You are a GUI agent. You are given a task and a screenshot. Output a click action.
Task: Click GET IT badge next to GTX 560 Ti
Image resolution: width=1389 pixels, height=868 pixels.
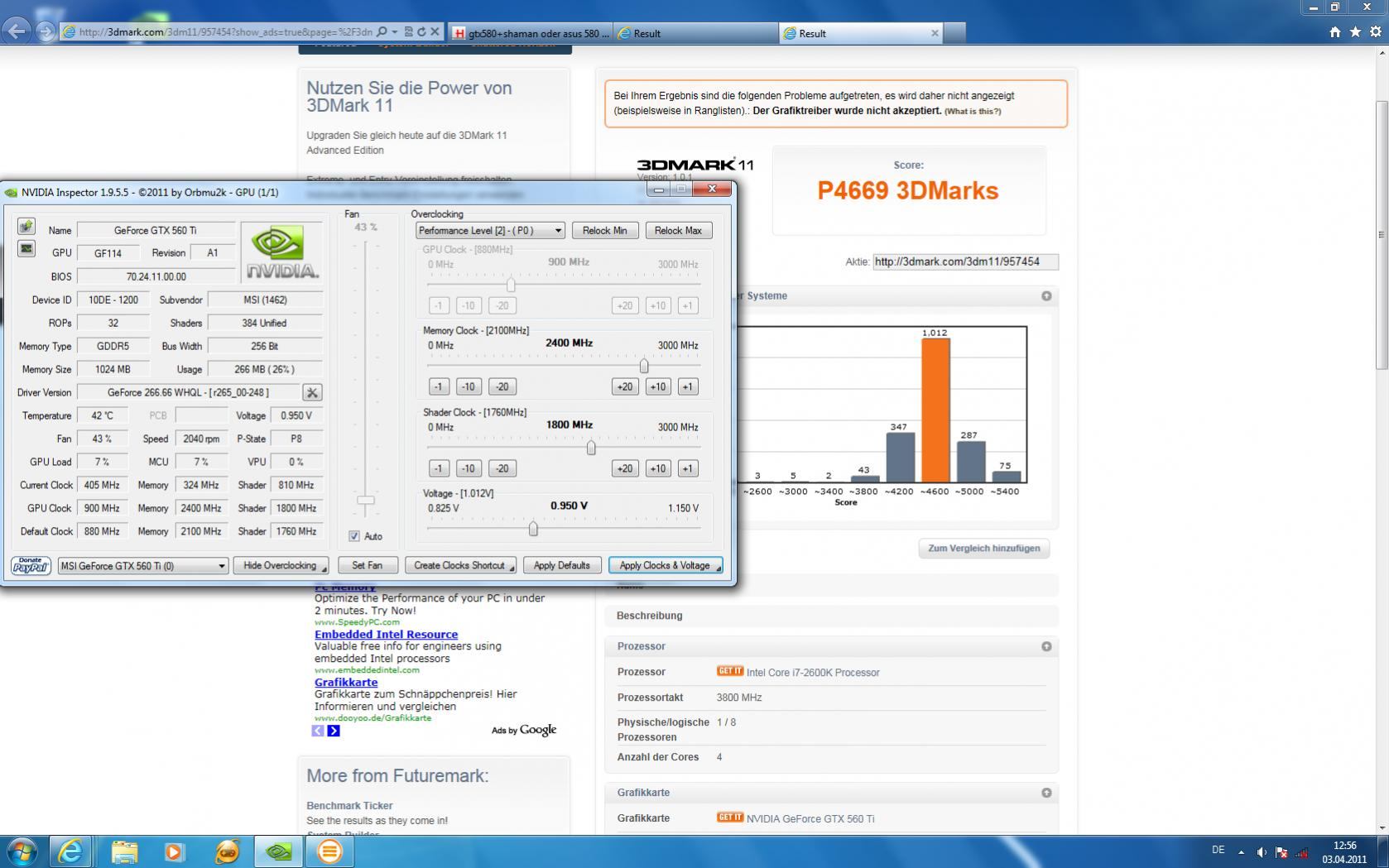point(729,818)
